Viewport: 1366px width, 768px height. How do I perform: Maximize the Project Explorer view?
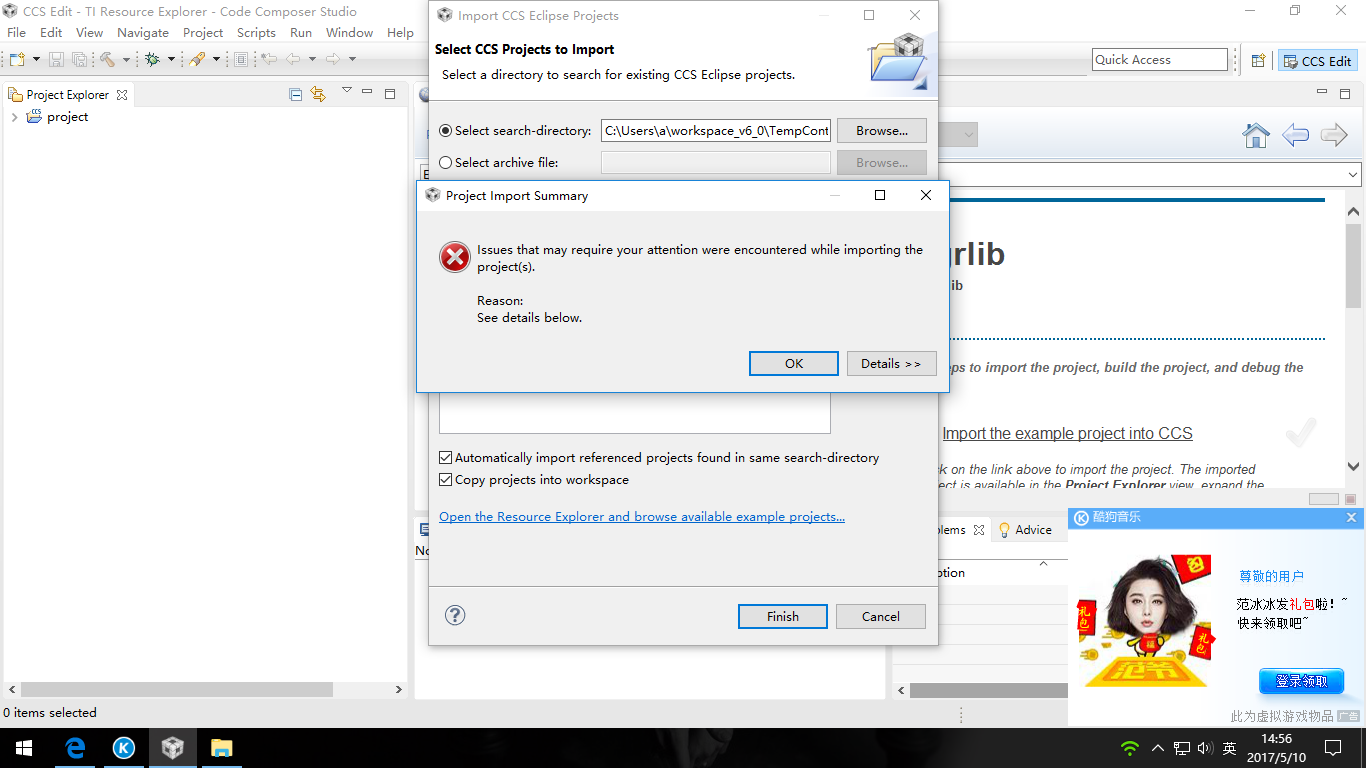point(390,94)
